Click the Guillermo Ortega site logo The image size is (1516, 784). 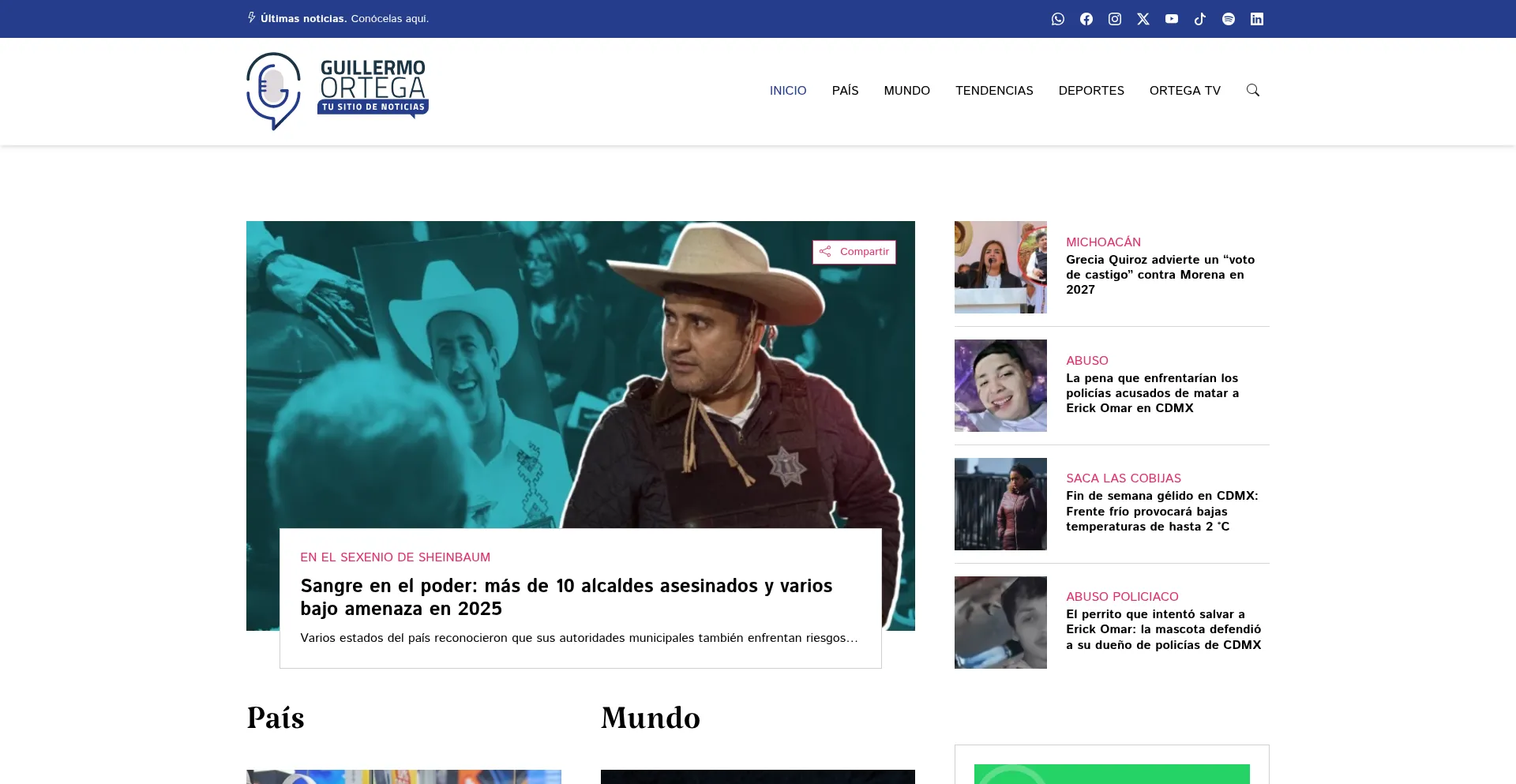(337, 91)
